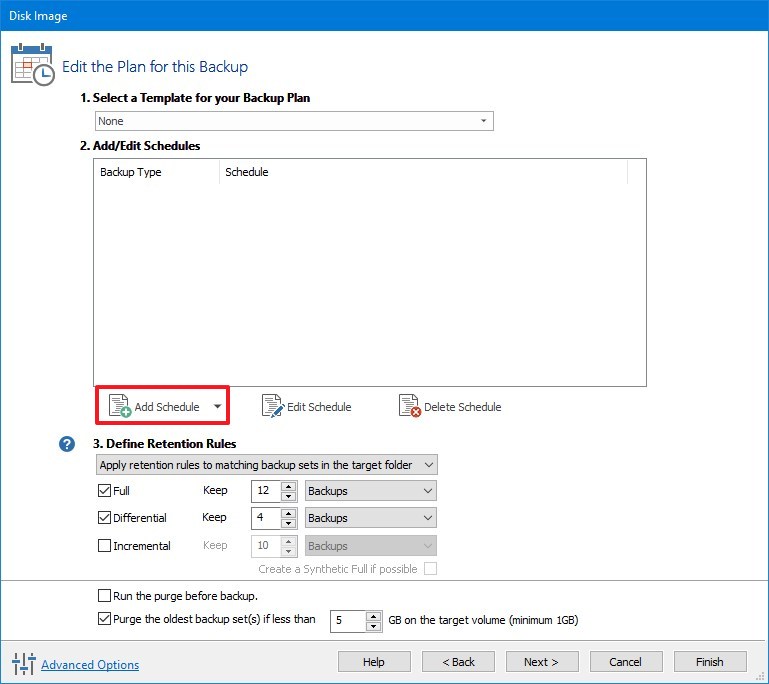
Task: Click the Cancel button
Action: pos(626,662)
